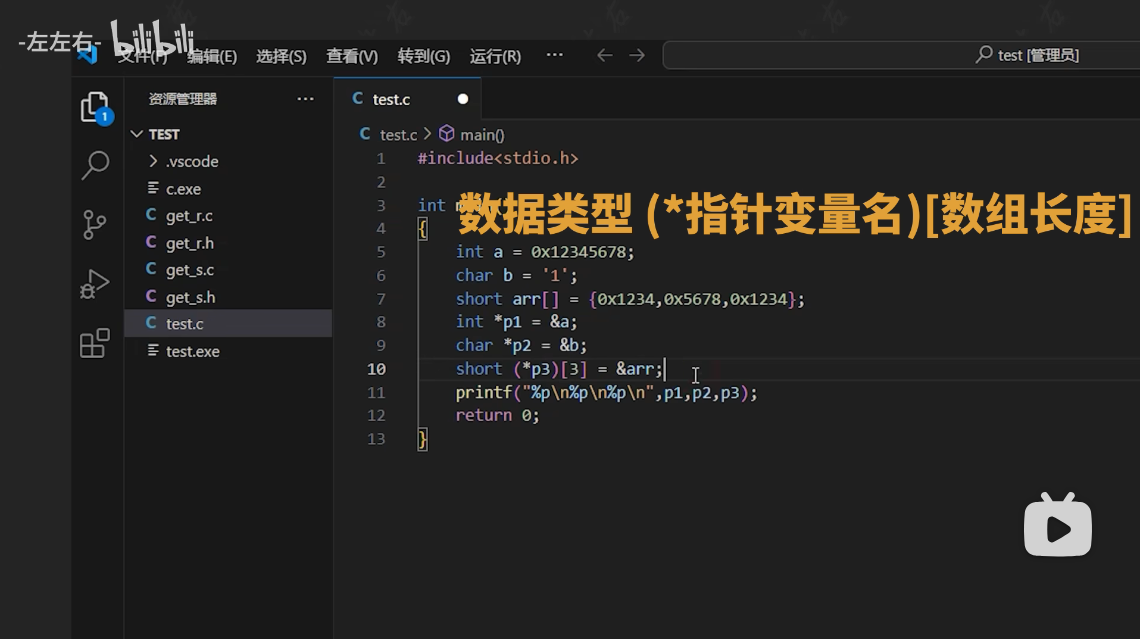
Task: Select the test.c editor tab
Action: (391, 100)
